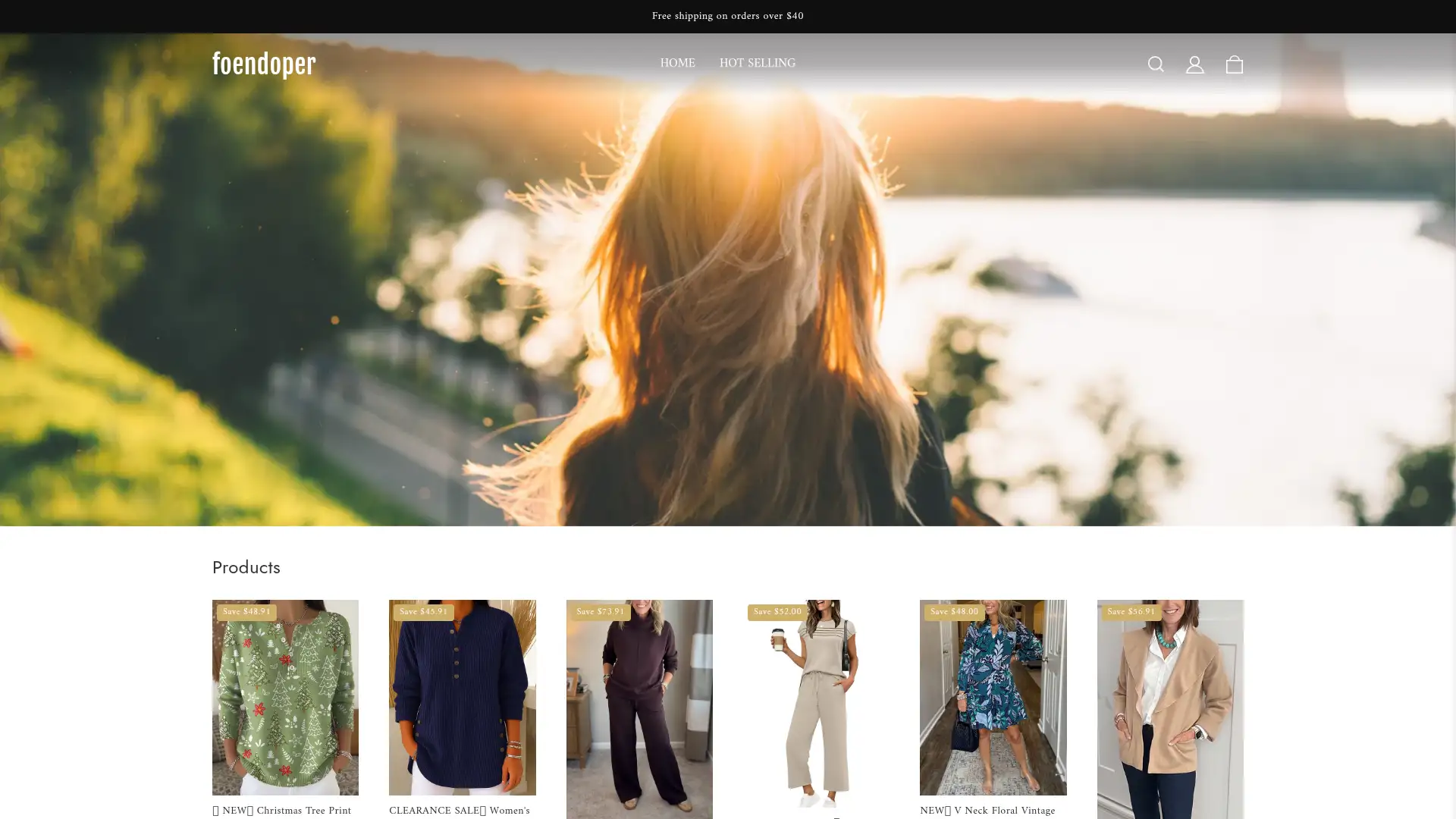Screen dimensions: 1456x819
Task: Open the shopping cart bag icon
Action: pos(1234,64)
